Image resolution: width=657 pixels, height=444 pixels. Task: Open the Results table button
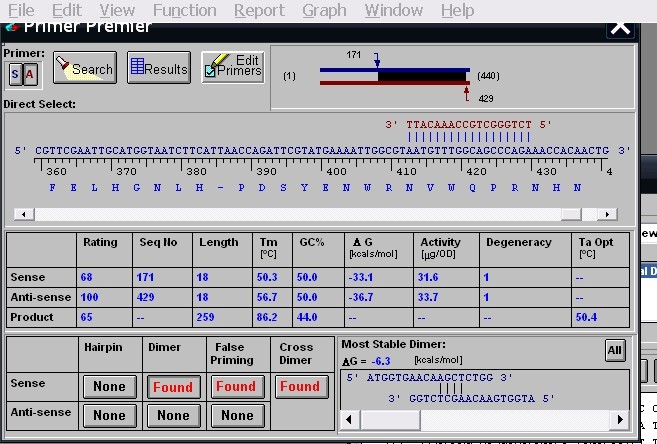click(x=159, y=67)
